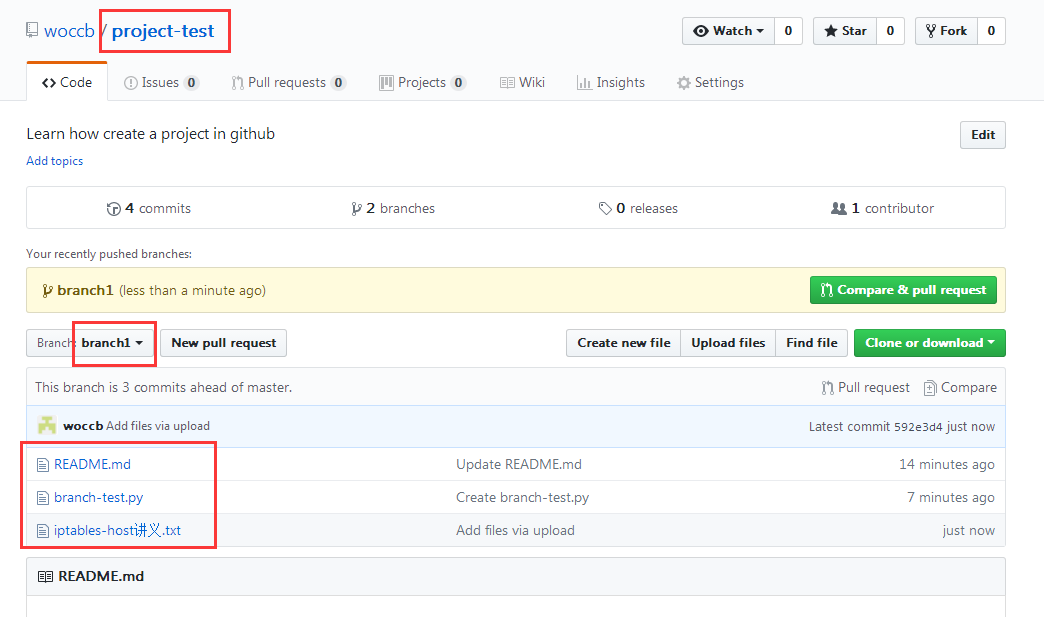Click the '14 minutes ago' timestamp
The width and height of the screenshot is (1044, 617).
947,465
